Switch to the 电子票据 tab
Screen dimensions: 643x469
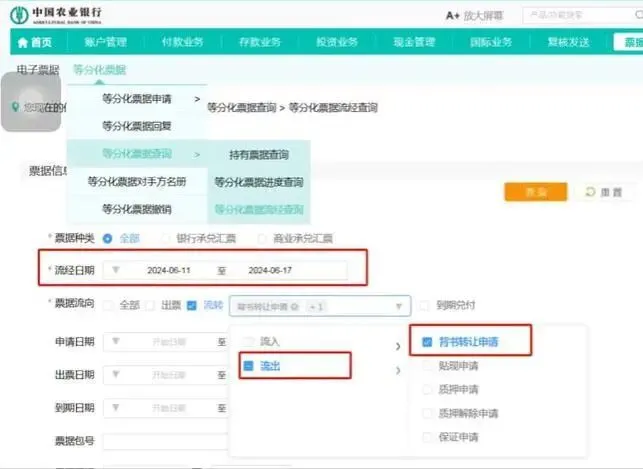click(x=38, y=70)
